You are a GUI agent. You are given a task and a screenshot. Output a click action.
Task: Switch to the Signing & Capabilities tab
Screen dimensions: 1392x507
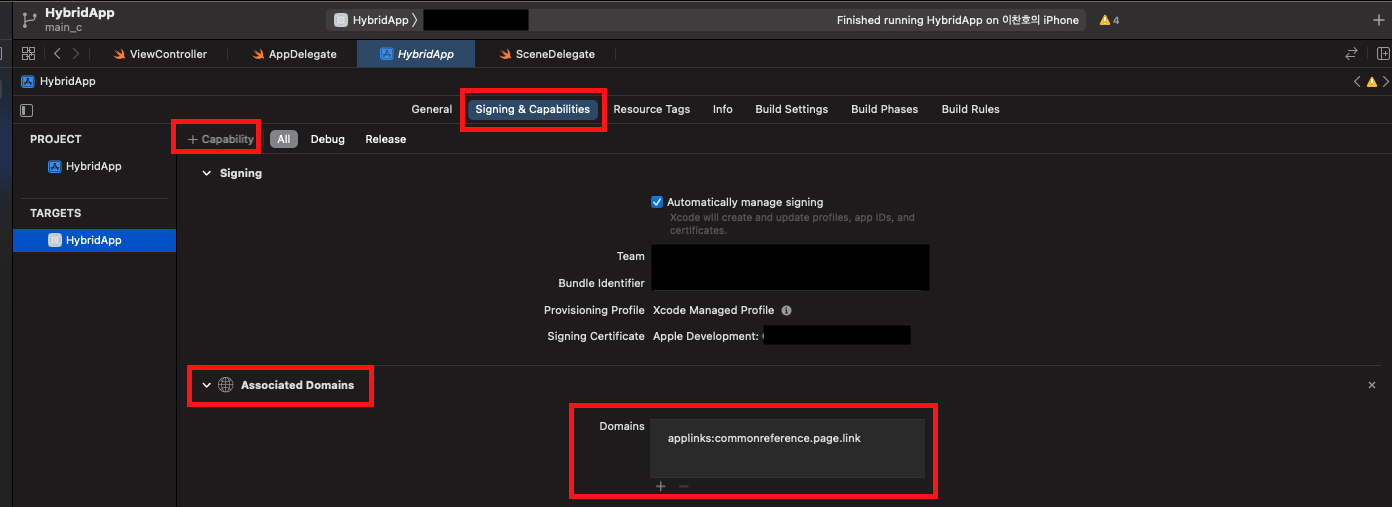[532, 109]
